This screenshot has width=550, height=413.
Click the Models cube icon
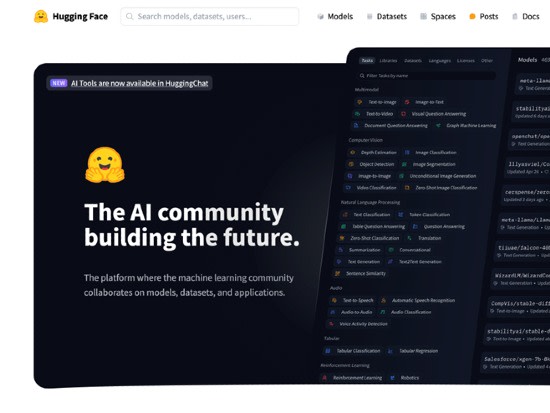pyautogui.click(x=320, y=16)
